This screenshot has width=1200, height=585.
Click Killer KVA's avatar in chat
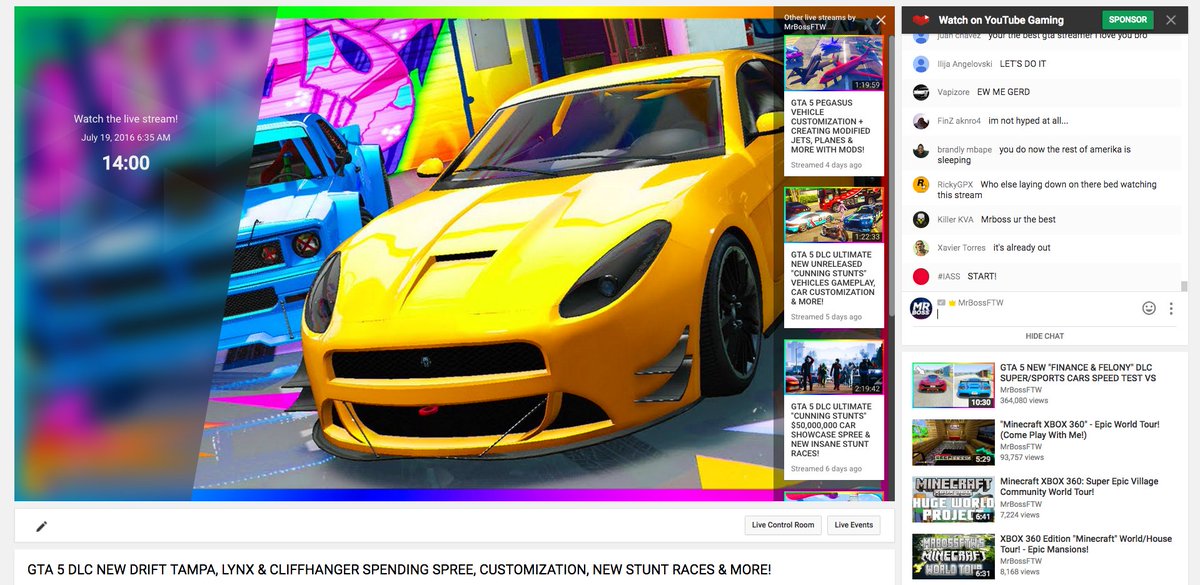(921, 219)
